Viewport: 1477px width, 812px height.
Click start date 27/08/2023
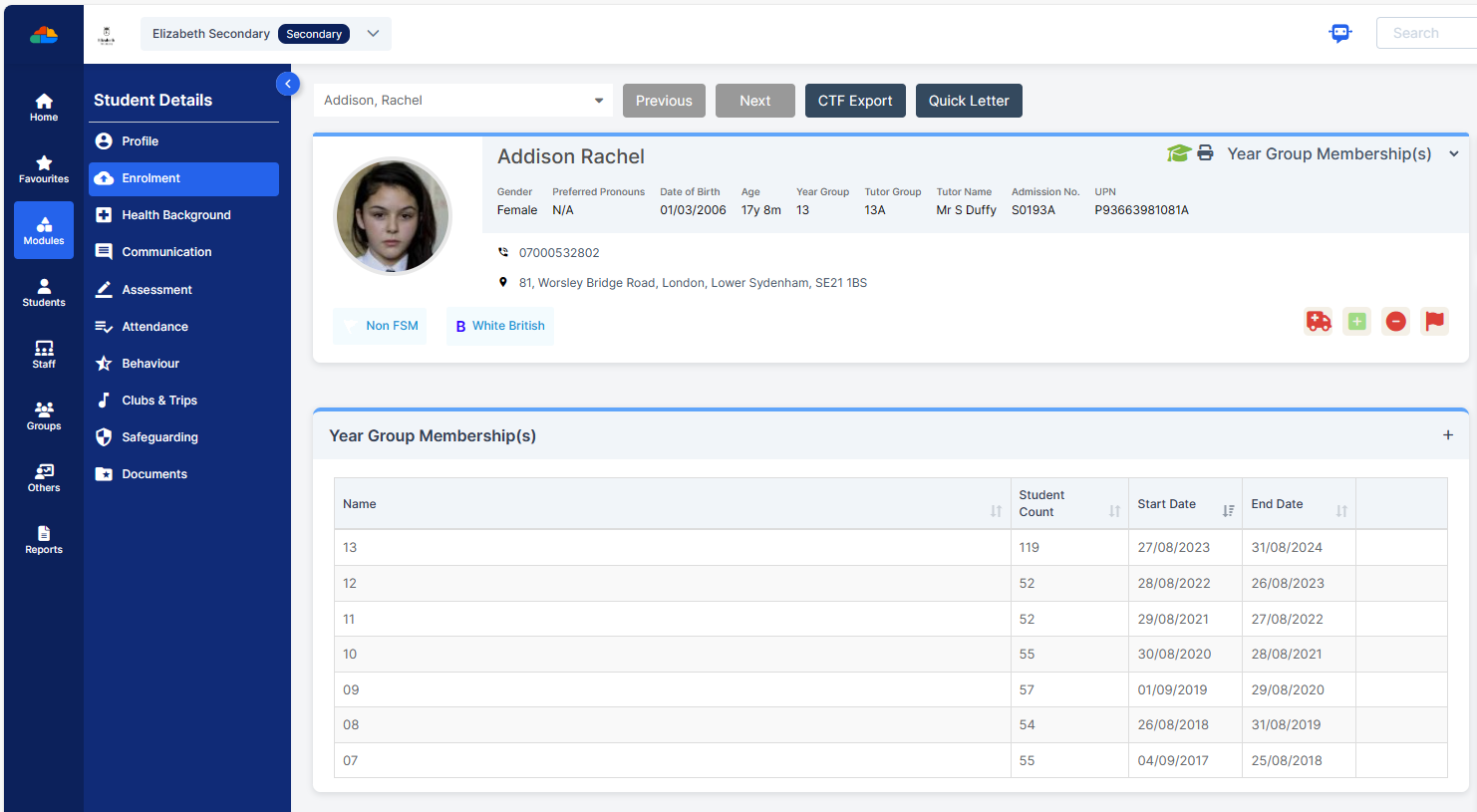tap(1173, 548)
